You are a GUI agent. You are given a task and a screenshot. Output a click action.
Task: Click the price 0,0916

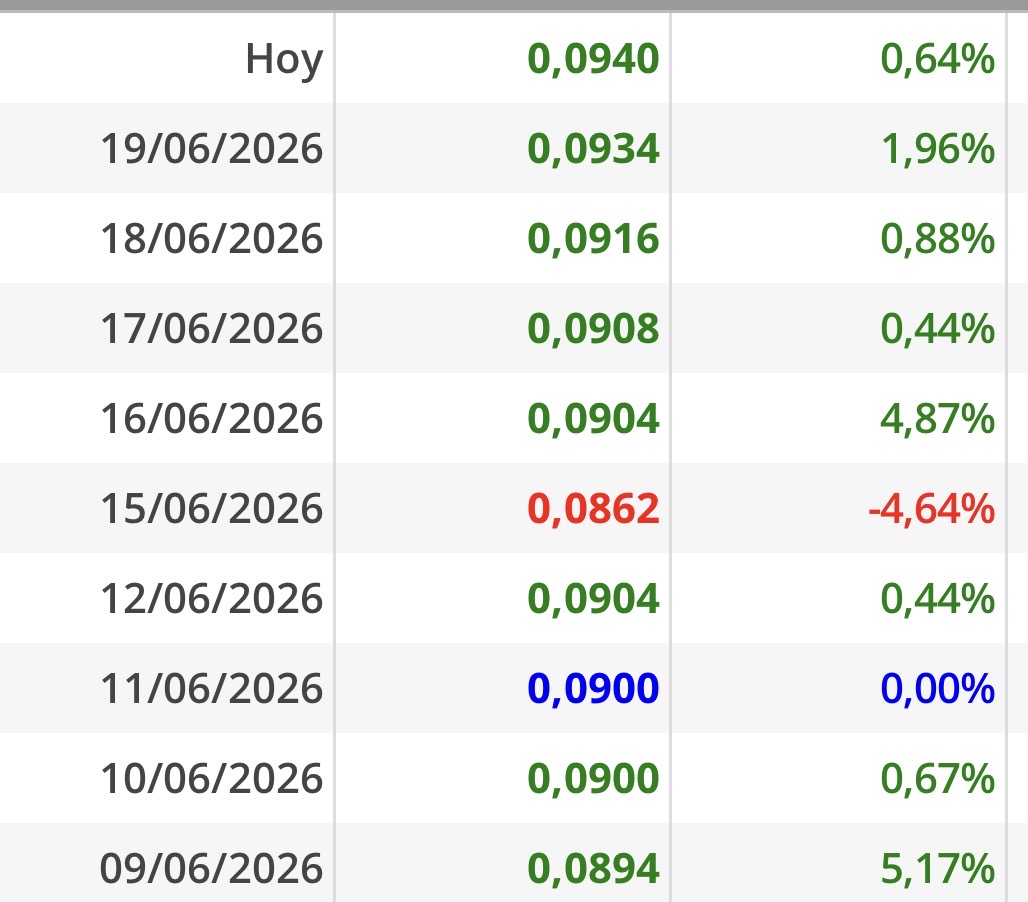pyautogui.click(x=593, y=238)
